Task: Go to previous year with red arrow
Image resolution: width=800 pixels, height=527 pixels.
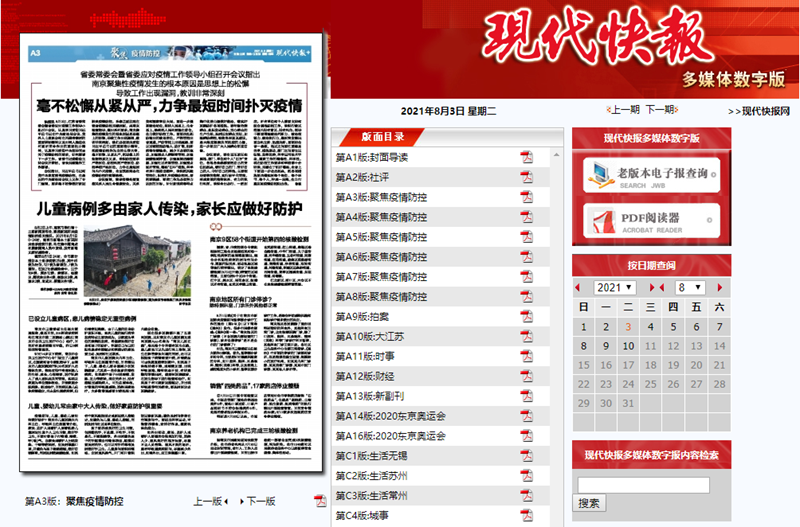Action: (x=578, y=288)
